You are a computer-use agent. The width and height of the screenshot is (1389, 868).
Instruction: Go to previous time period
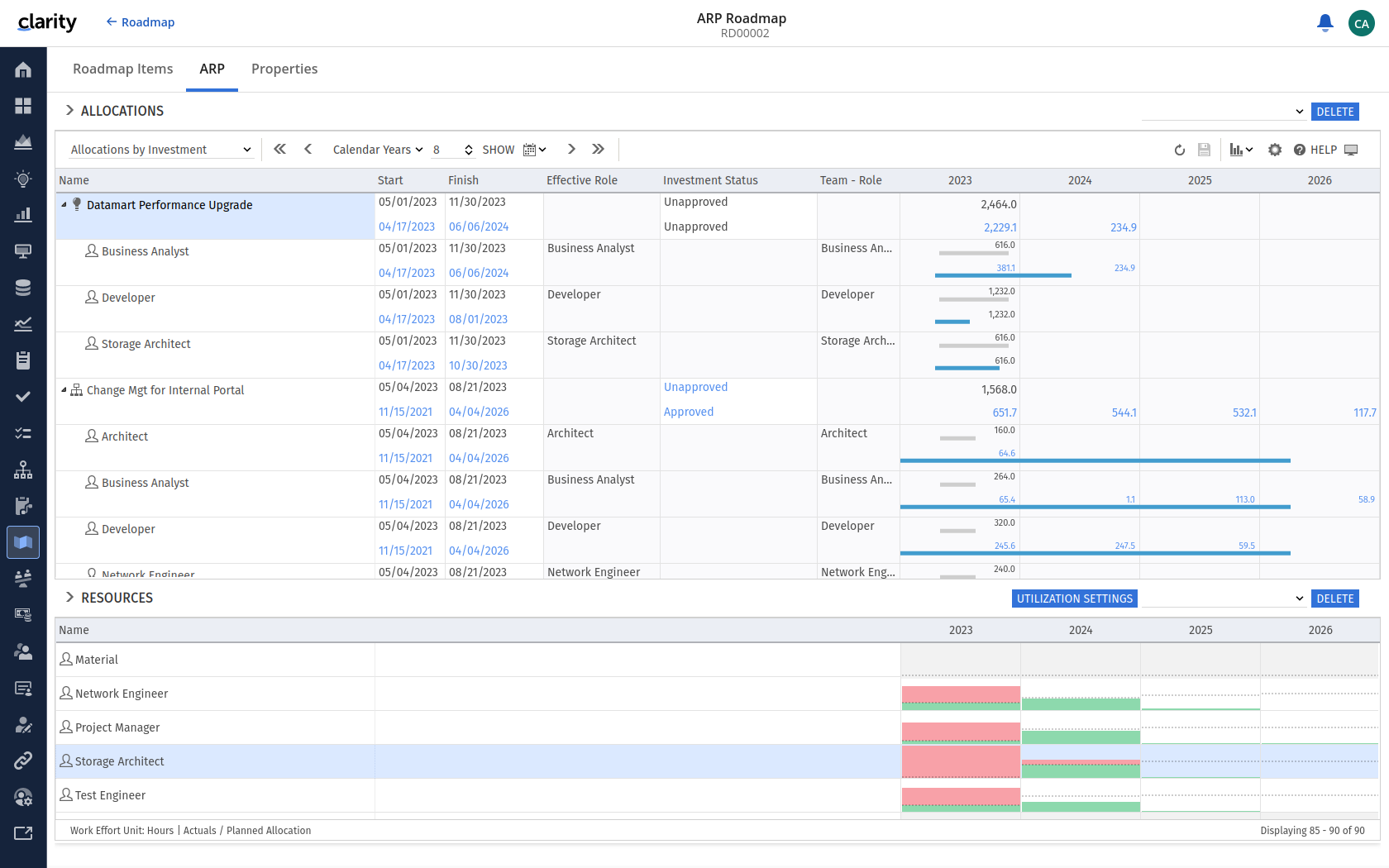308,149
